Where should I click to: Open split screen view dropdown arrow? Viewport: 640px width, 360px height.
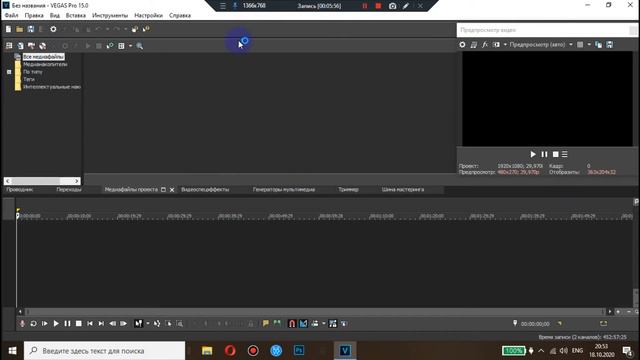point(505,45)
